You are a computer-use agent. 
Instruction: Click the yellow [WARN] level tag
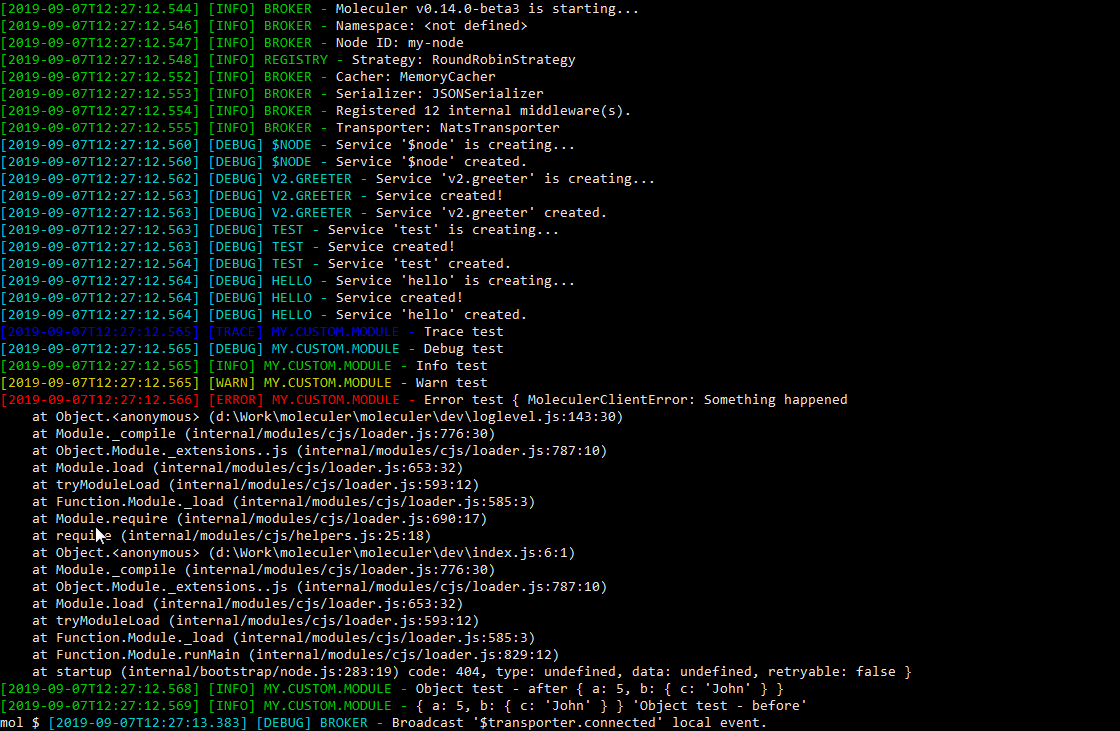tap(232, 382)
